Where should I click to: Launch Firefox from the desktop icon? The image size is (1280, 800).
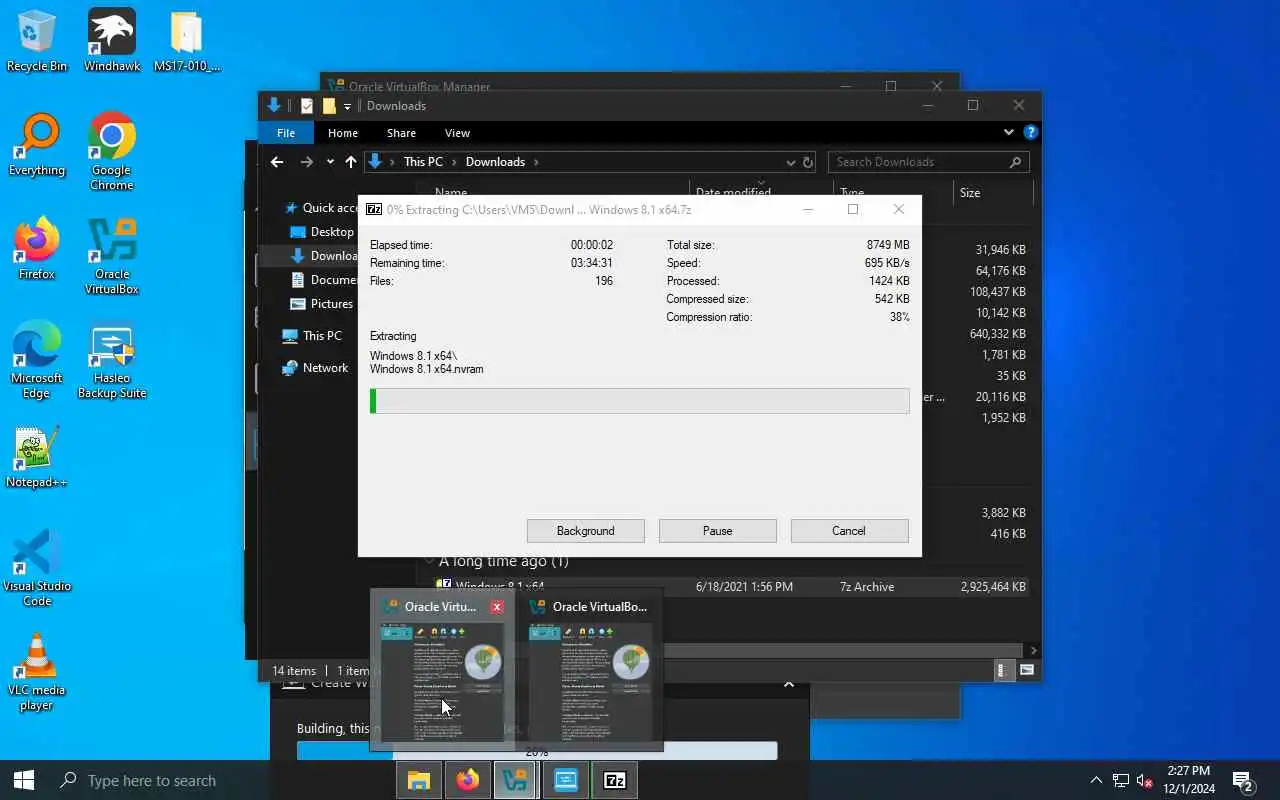click(37, 250)
